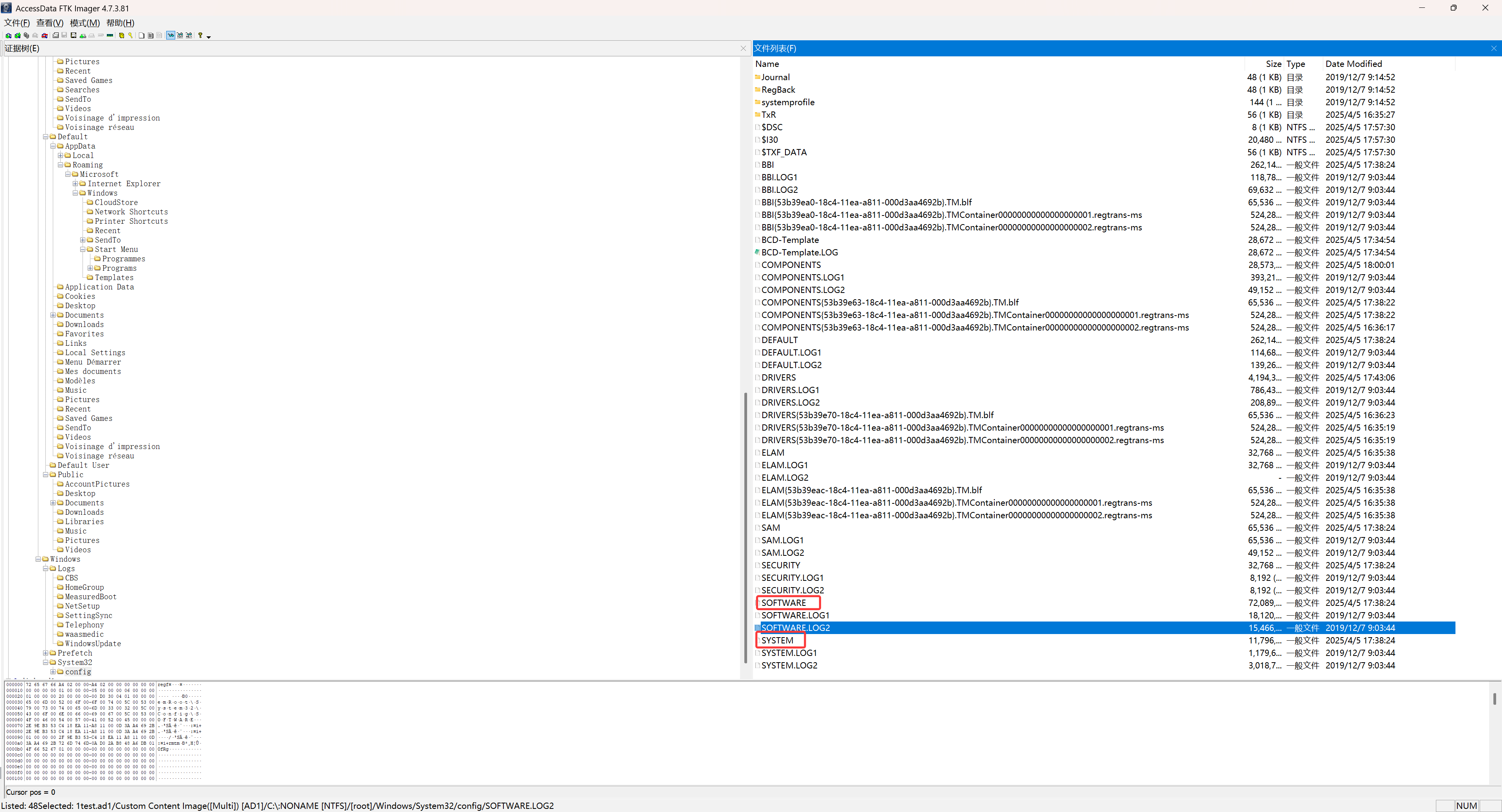1502x812 pixels.
Task: Toggle HEX view mode icon
Action: (189, 36)
